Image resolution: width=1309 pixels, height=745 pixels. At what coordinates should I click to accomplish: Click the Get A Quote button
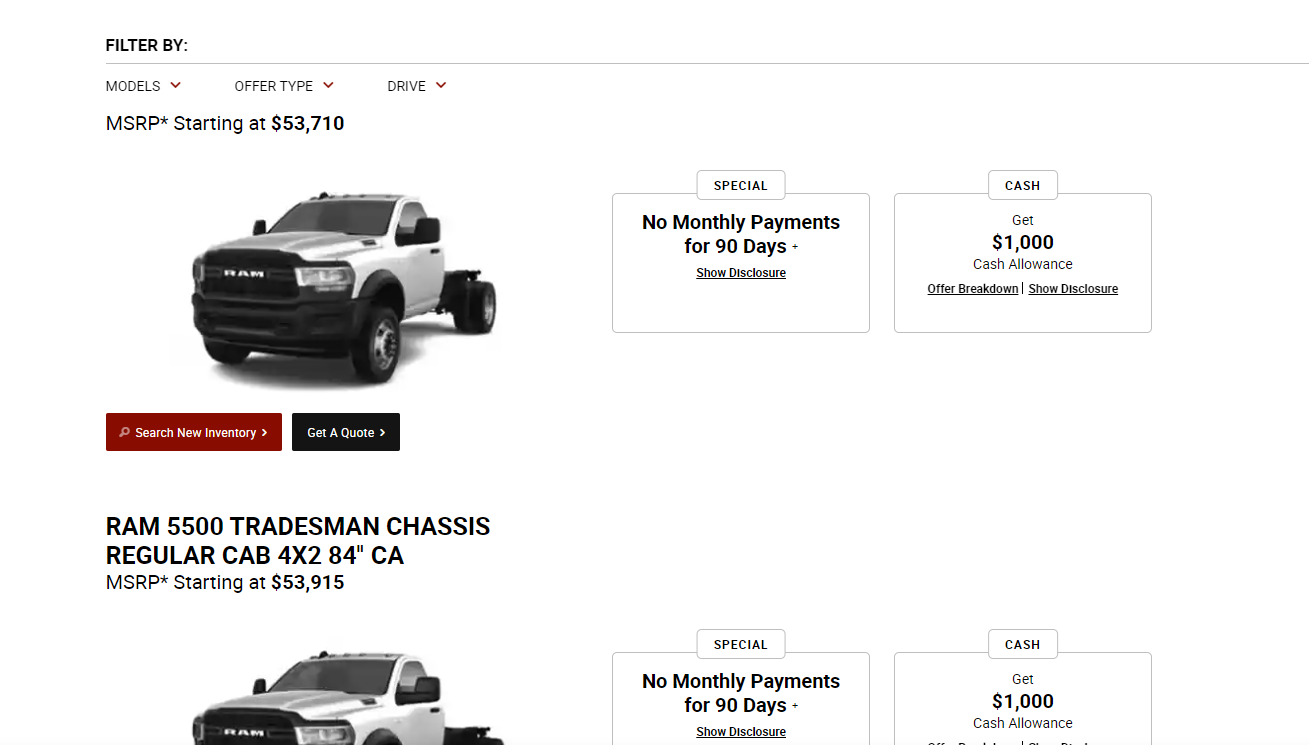(346, 432)
